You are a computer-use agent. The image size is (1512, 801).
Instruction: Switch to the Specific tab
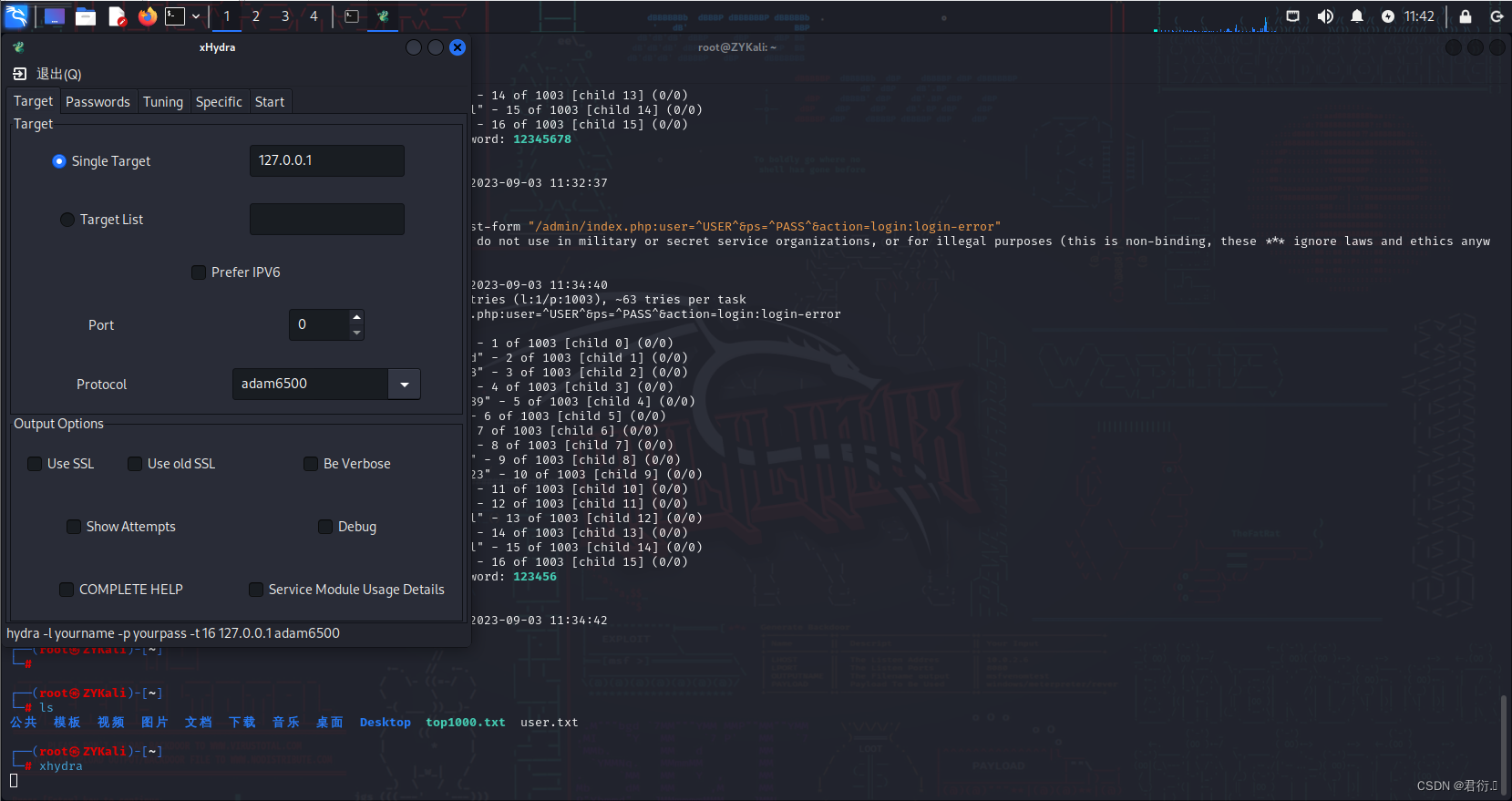tap(219, 102)
